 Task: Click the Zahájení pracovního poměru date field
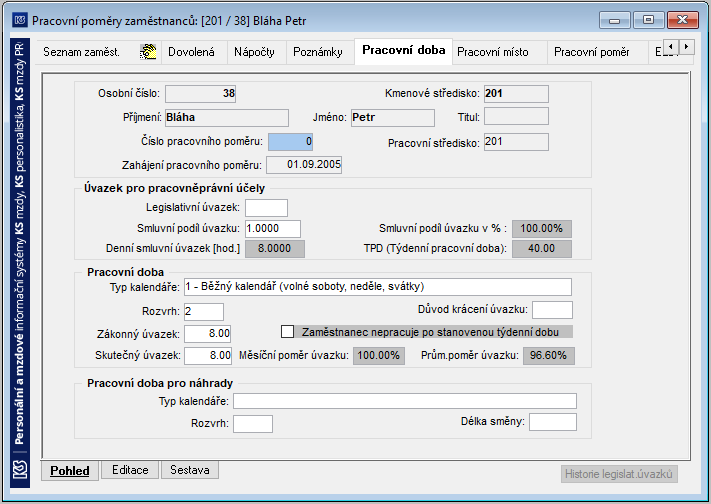[304, 165]
